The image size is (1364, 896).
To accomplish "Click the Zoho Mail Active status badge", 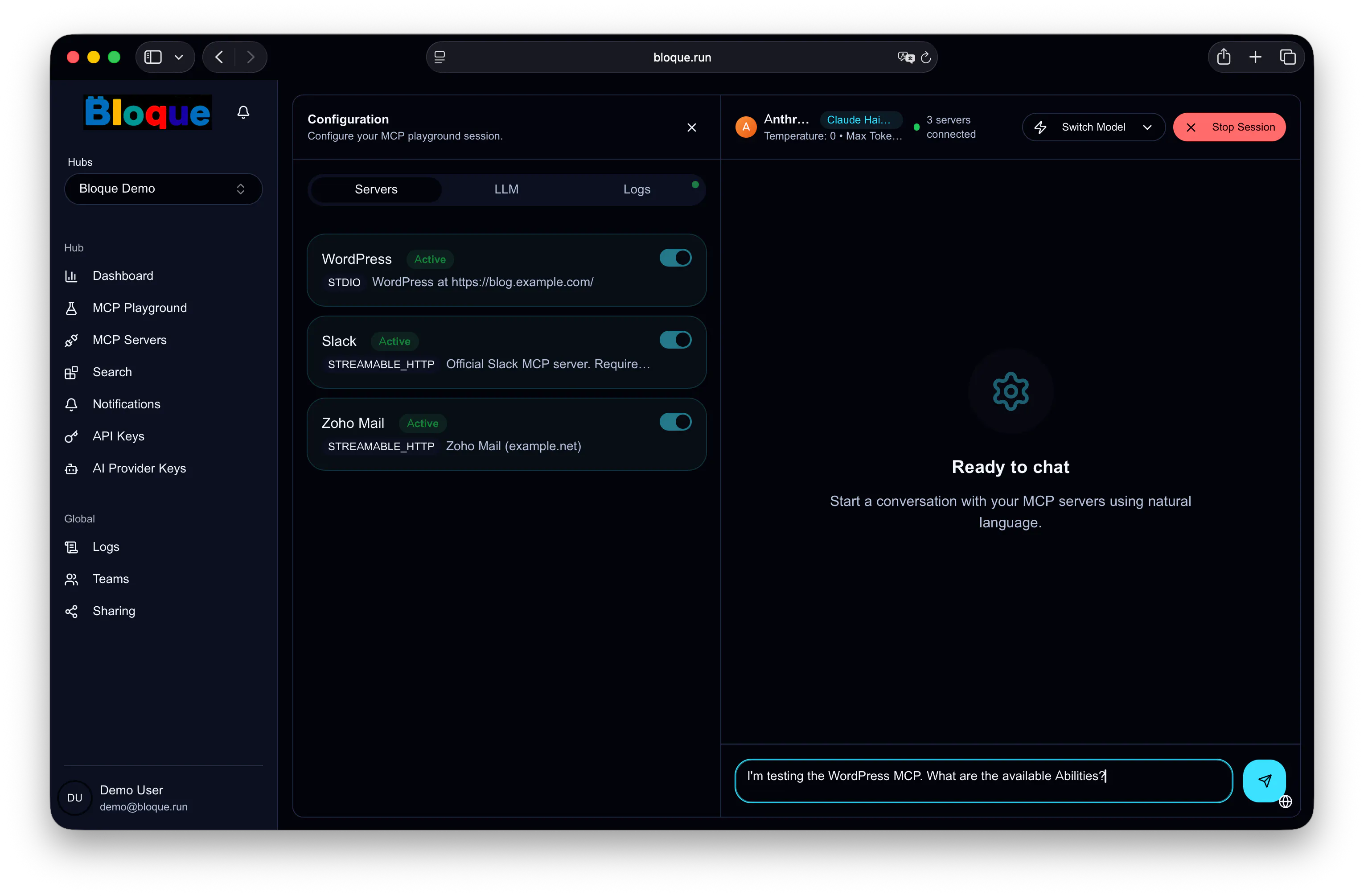I will [423, 423].
